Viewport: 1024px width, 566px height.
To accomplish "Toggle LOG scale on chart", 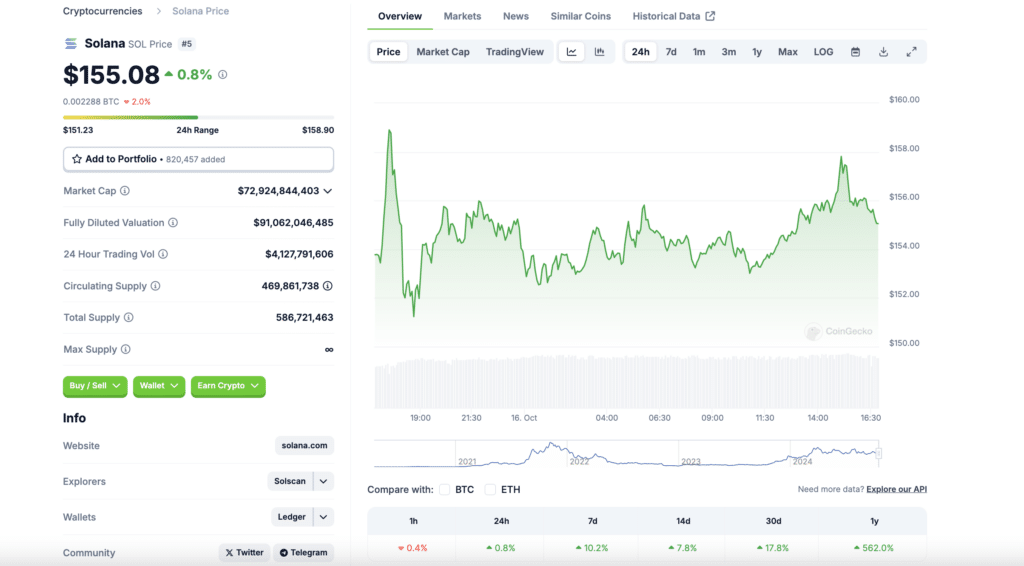I will (824, 52).
